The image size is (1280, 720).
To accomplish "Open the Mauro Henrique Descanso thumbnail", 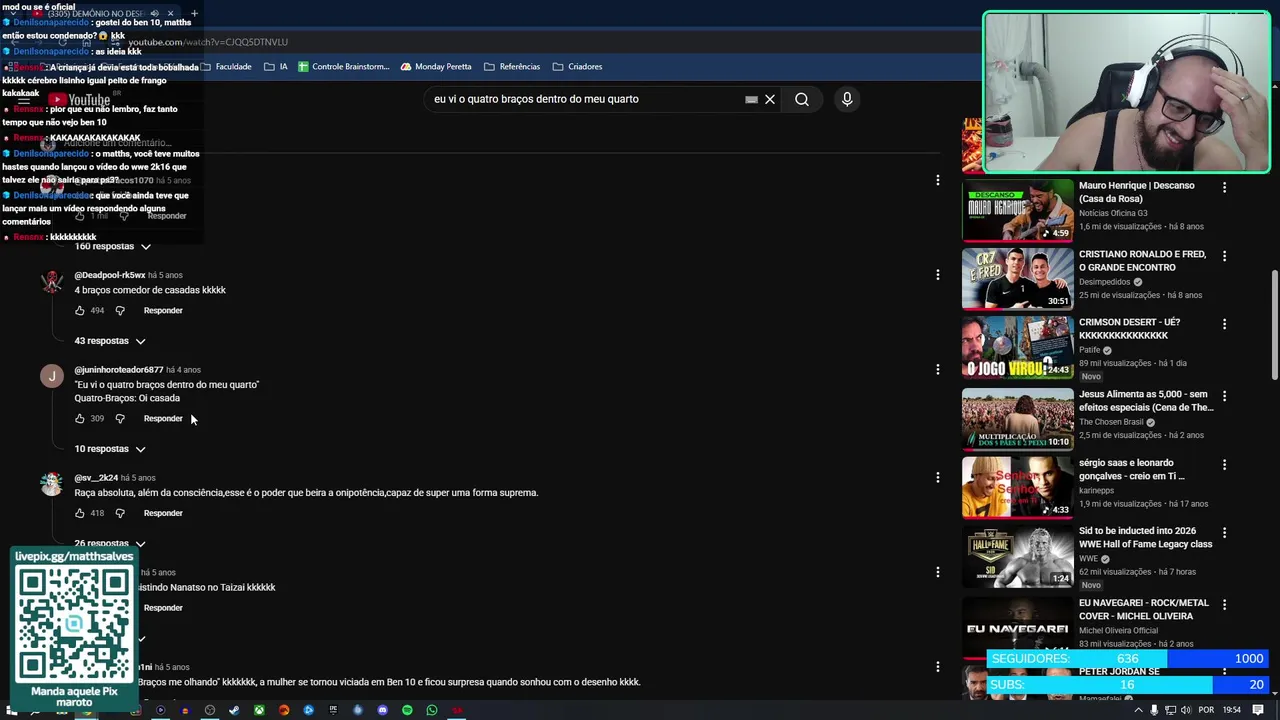I will [1017, 210].
